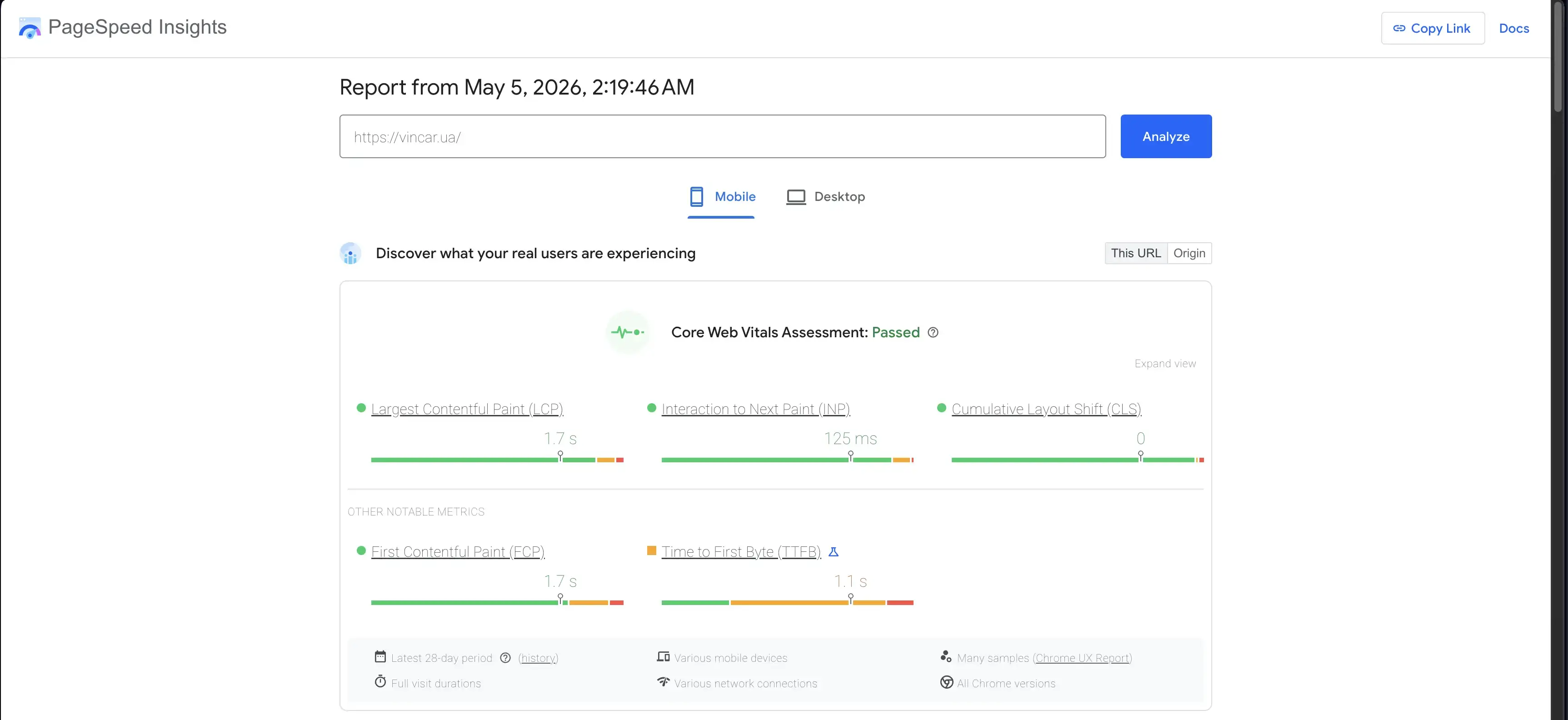Select the This URL toggle

(x=1136, y=253)
